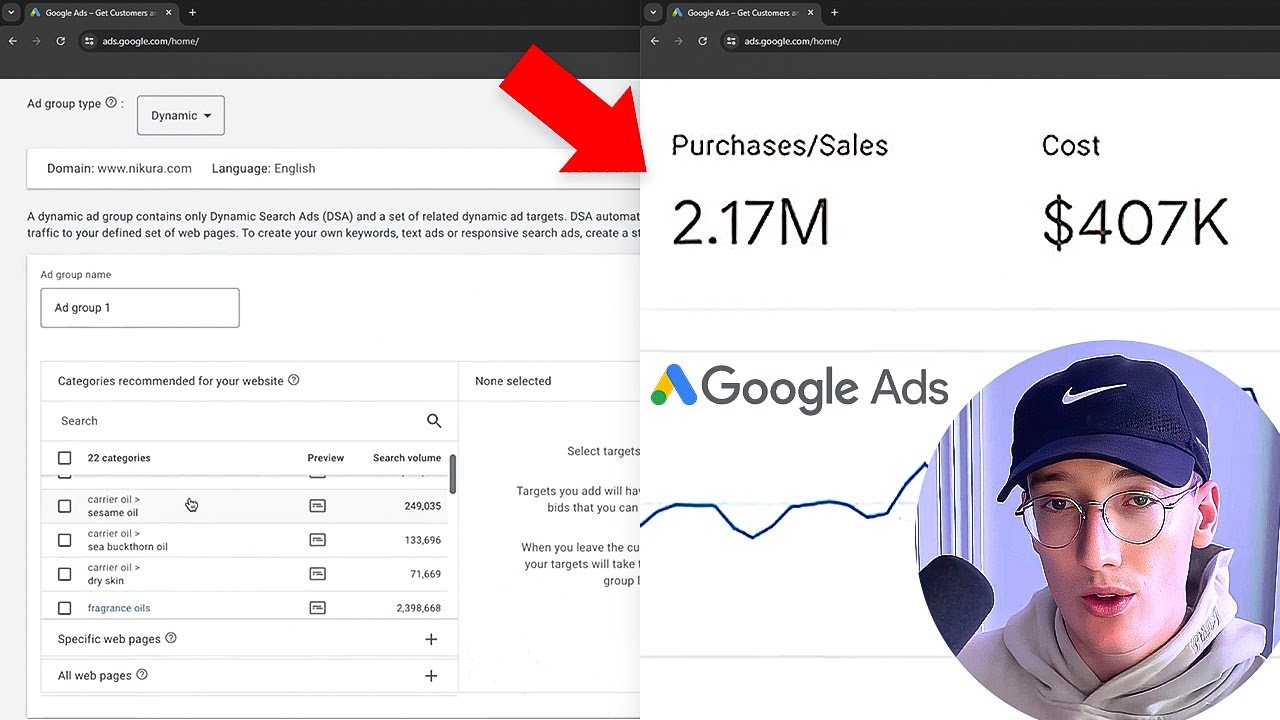Screen dimensions: 1280x720
Task: Open the fragrance oils category link
Action: click(119, 608)
